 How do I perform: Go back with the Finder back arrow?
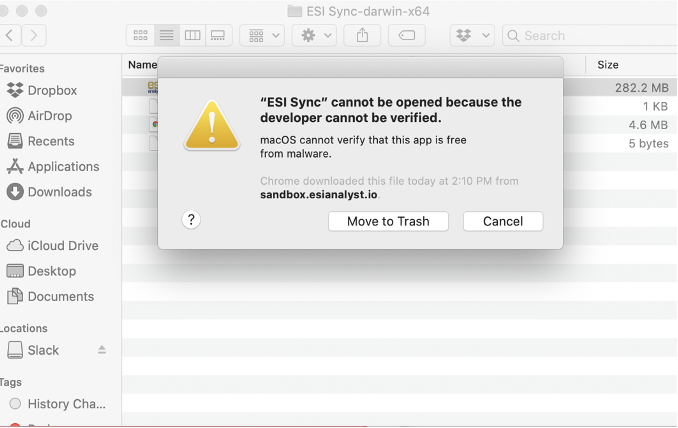tap(10, 35)
